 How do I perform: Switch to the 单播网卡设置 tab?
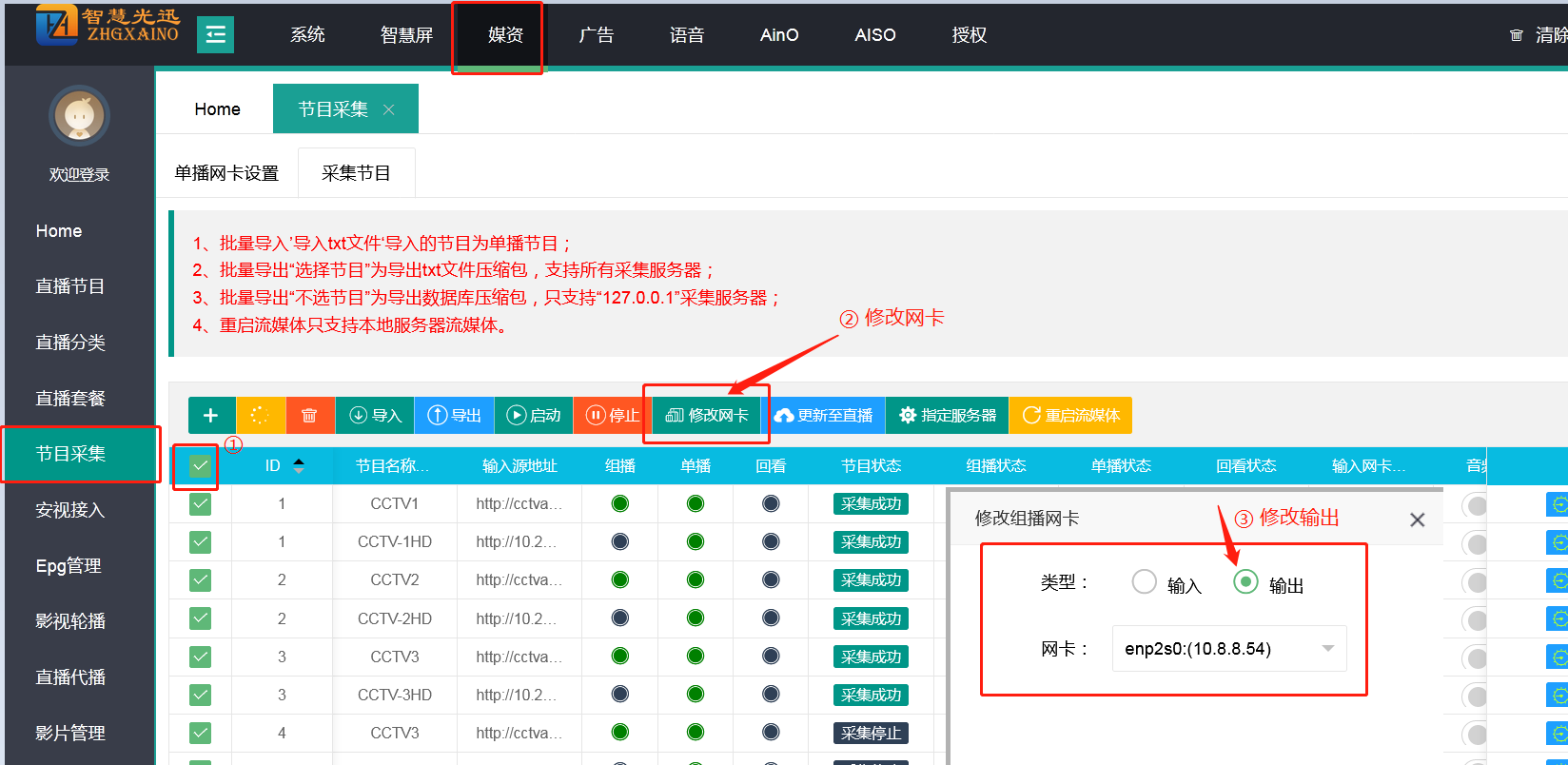point(226,173)
